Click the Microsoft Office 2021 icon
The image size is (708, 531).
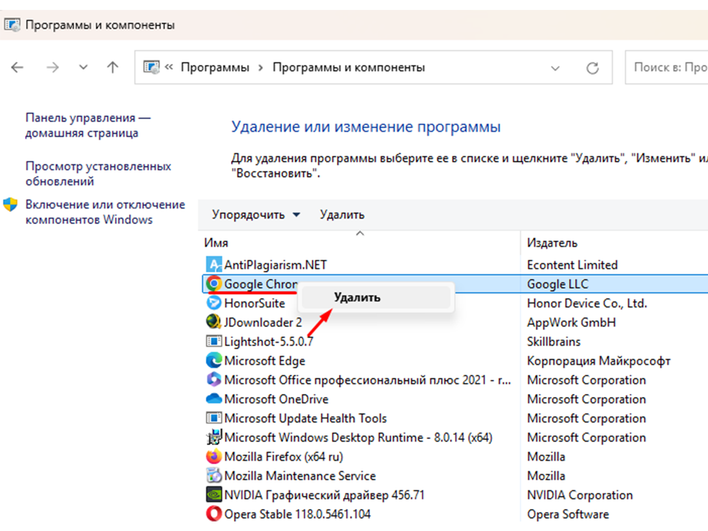(x=214, y=380)
